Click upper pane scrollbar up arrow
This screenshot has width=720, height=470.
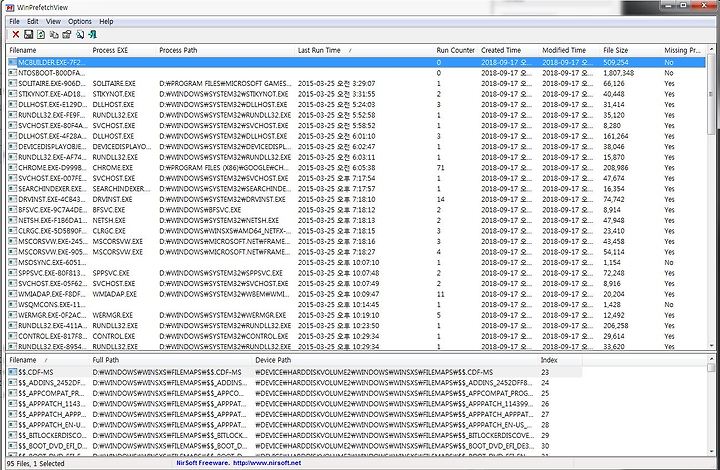click(711, 49)
